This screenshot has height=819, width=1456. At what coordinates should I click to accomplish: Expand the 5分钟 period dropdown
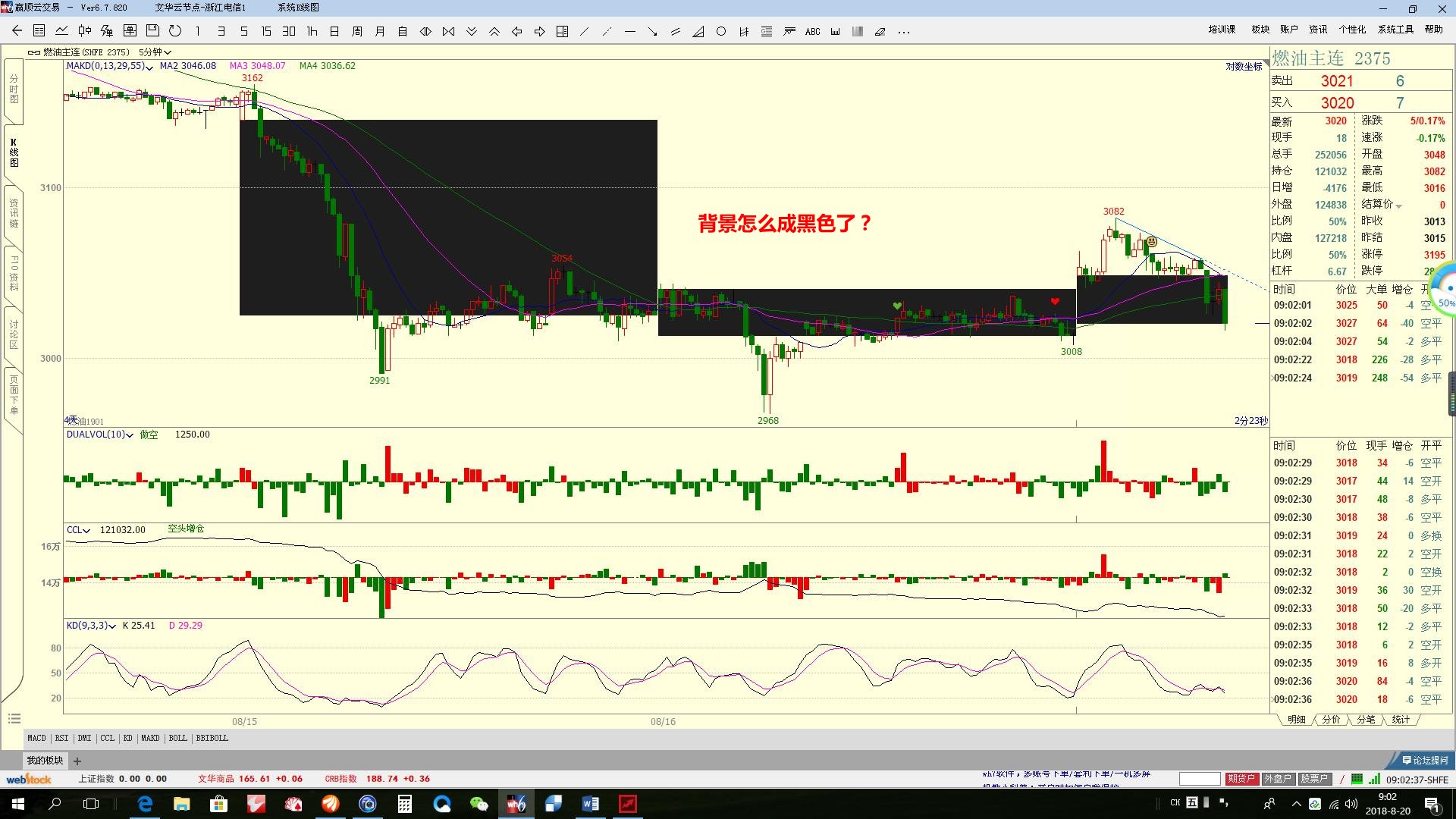[x=155, y=52]
